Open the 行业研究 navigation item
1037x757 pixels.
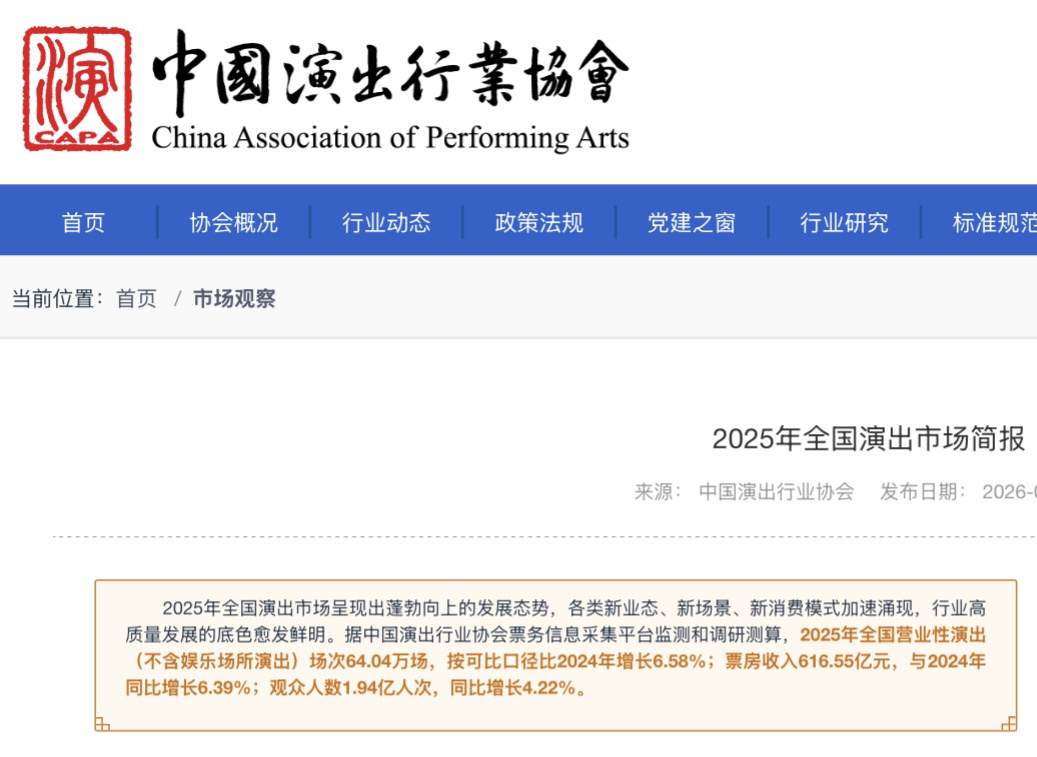point(844,222)
